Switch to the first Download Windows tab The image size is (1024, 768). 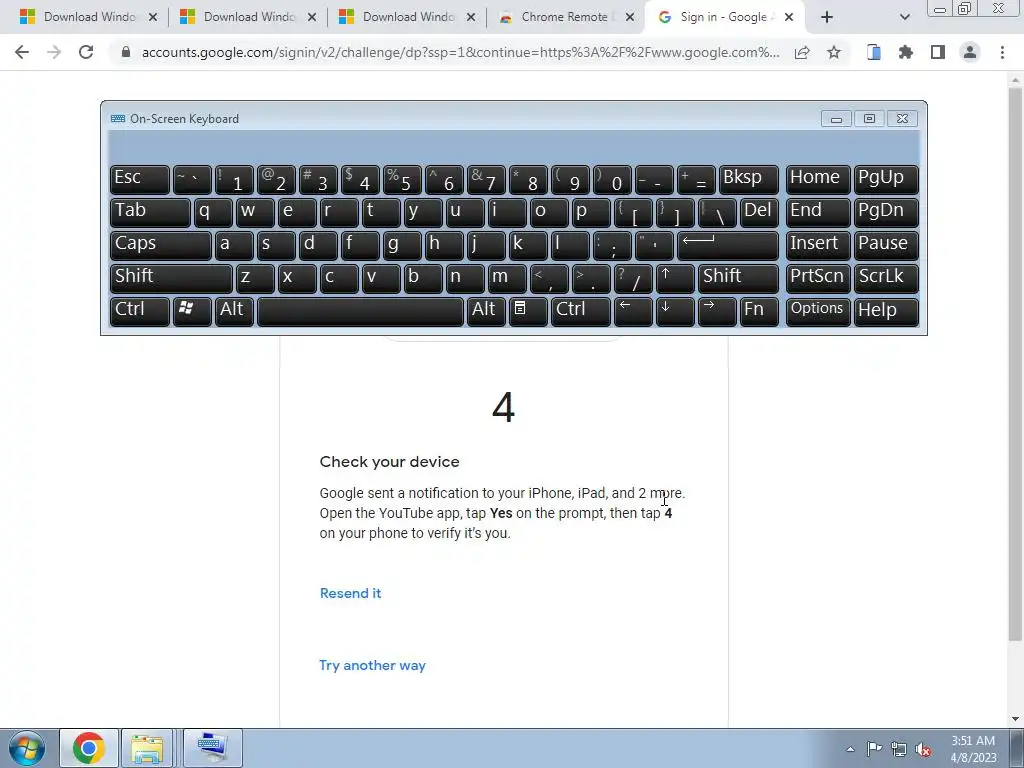point(89,17)
